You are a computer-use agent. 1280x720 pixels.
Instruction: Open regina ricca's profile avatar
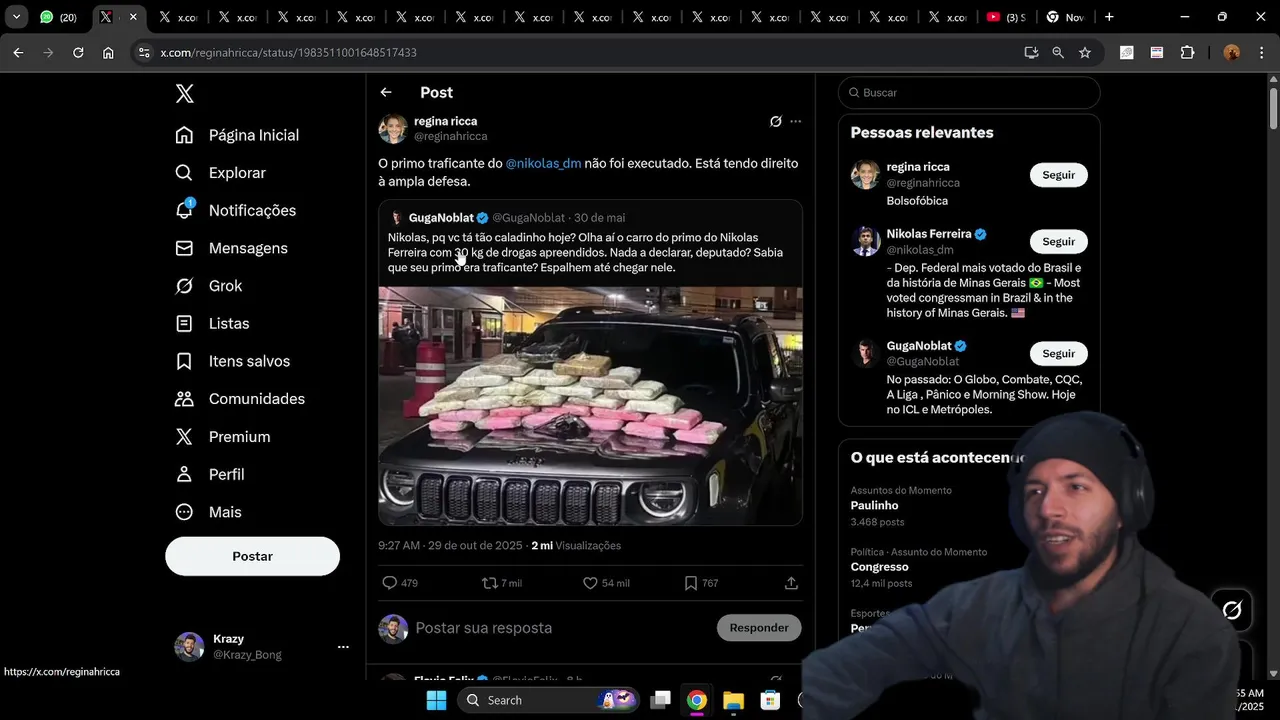tap(393, 128)
